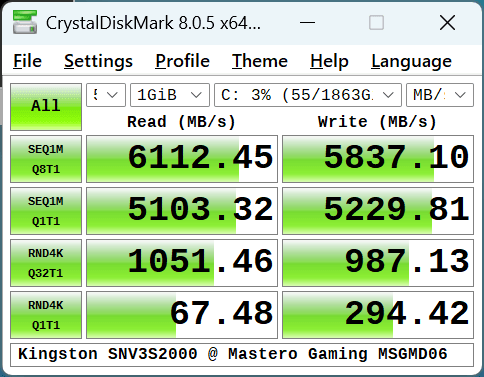Start the RND4K Q1T1 test
Viewport: 484px width, 377px height.
coord(46,315)
